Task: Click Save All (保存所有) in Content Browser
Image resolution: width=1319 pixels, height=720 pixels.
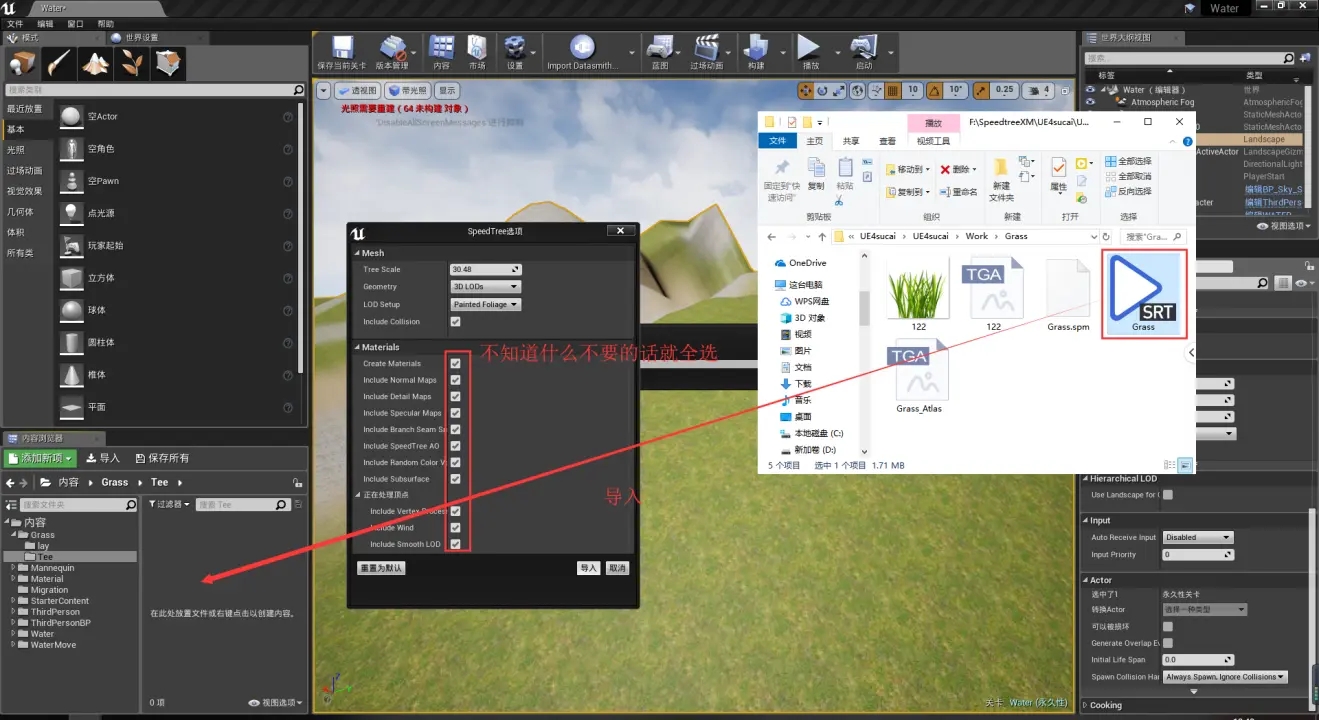Action: pyautogui.click(x=162, y=458)
